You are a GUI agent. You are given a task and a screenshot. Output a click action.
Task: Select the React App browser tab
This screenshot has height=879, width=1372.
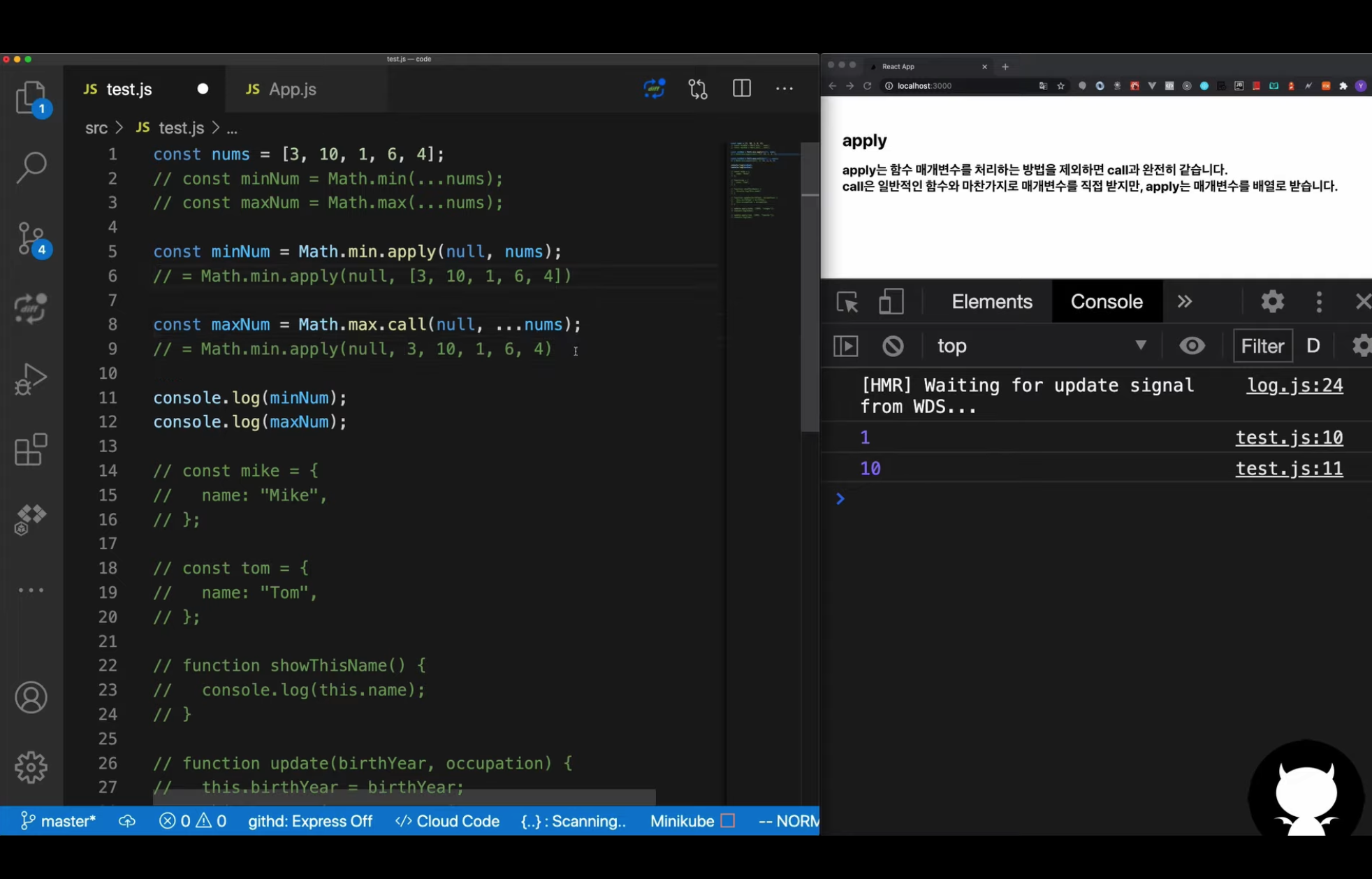click(928, 66)
